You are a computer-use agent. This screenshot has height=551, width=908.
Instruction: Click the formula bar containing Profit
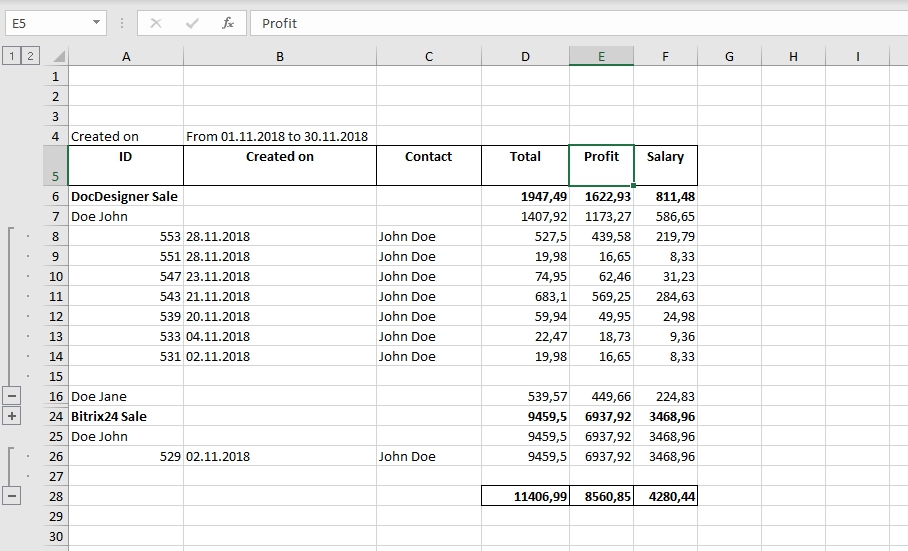point(579,23)
